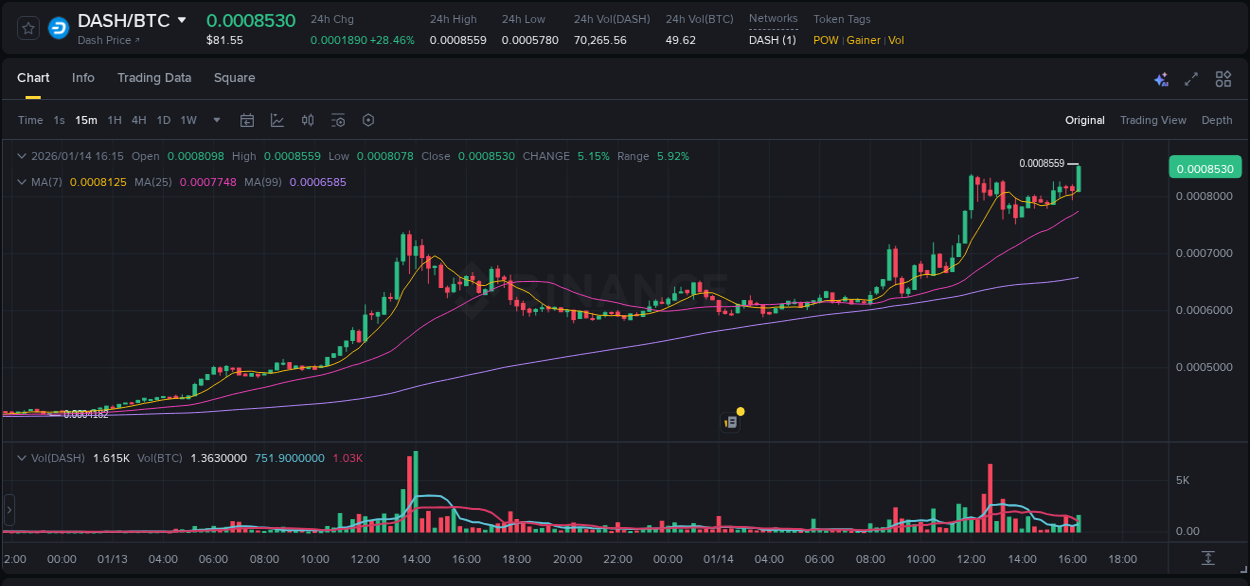
Task: Click the favorite star next to DASH/BTC
Action: tap(27, 27)
